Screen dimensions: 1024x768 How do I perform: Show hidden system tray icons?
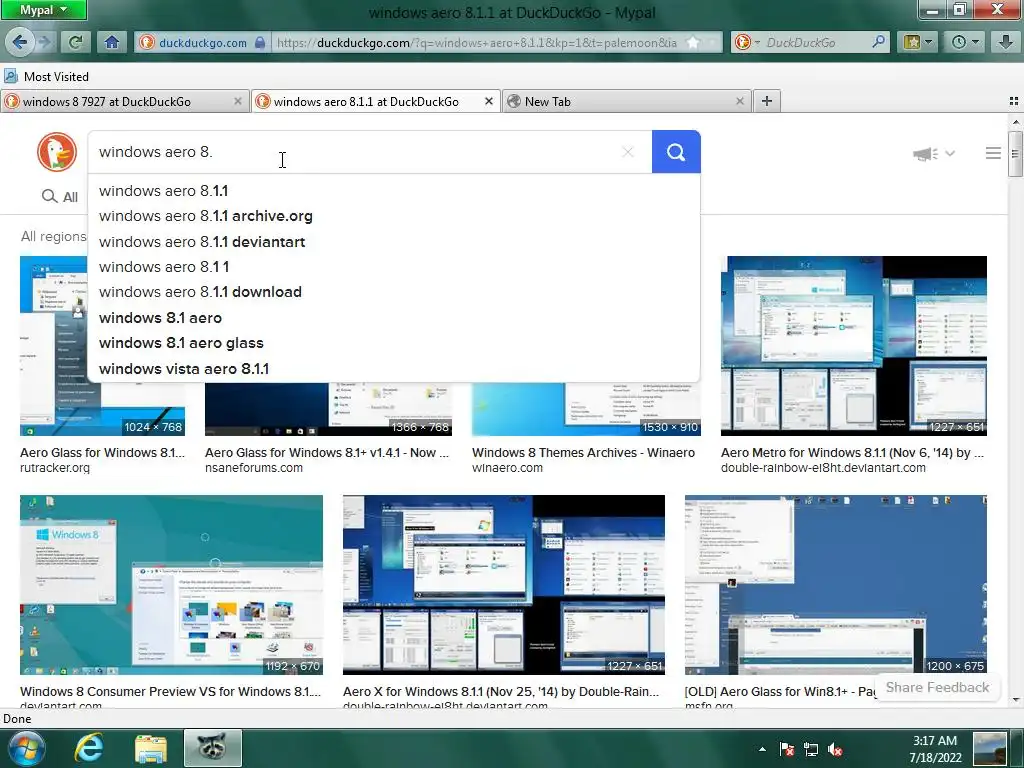(762, 749)
